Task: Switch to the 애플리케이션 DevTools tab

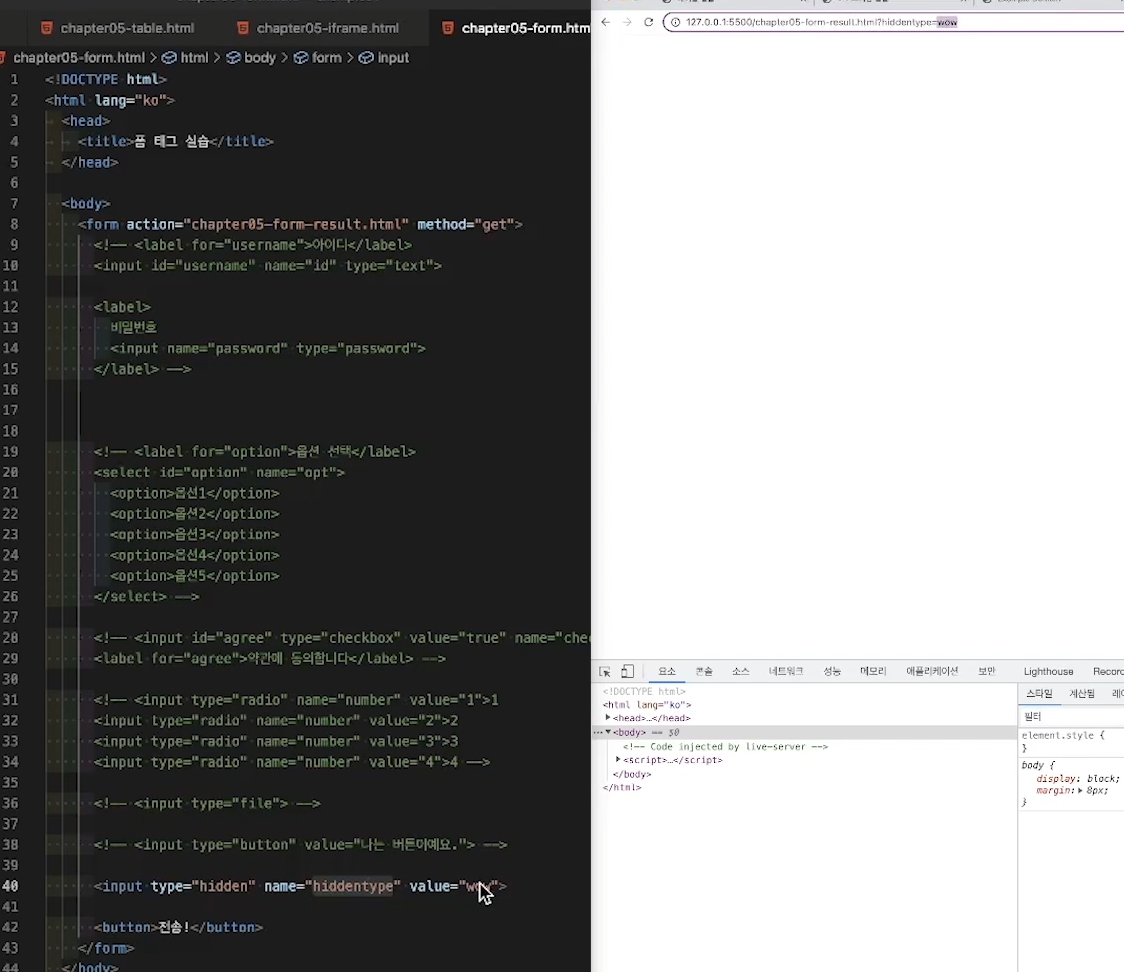Action: coord(932,672)
